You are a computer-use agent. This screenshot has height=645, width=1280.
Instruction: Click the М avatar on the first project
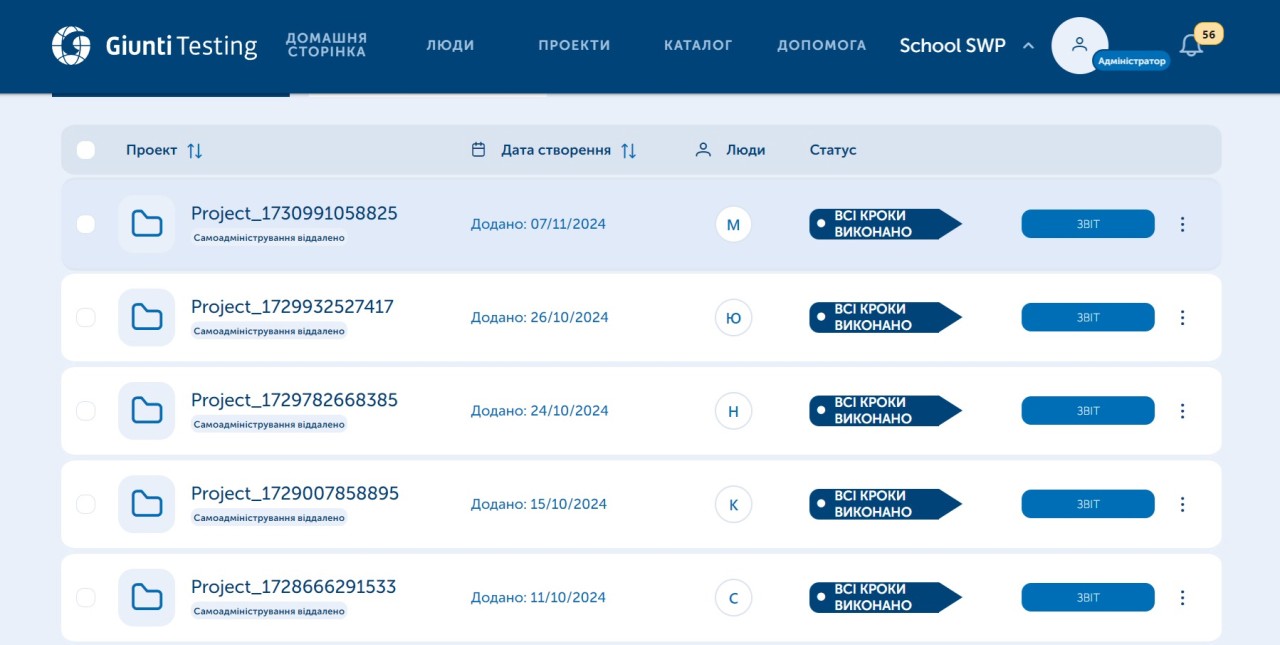(734, 224)
